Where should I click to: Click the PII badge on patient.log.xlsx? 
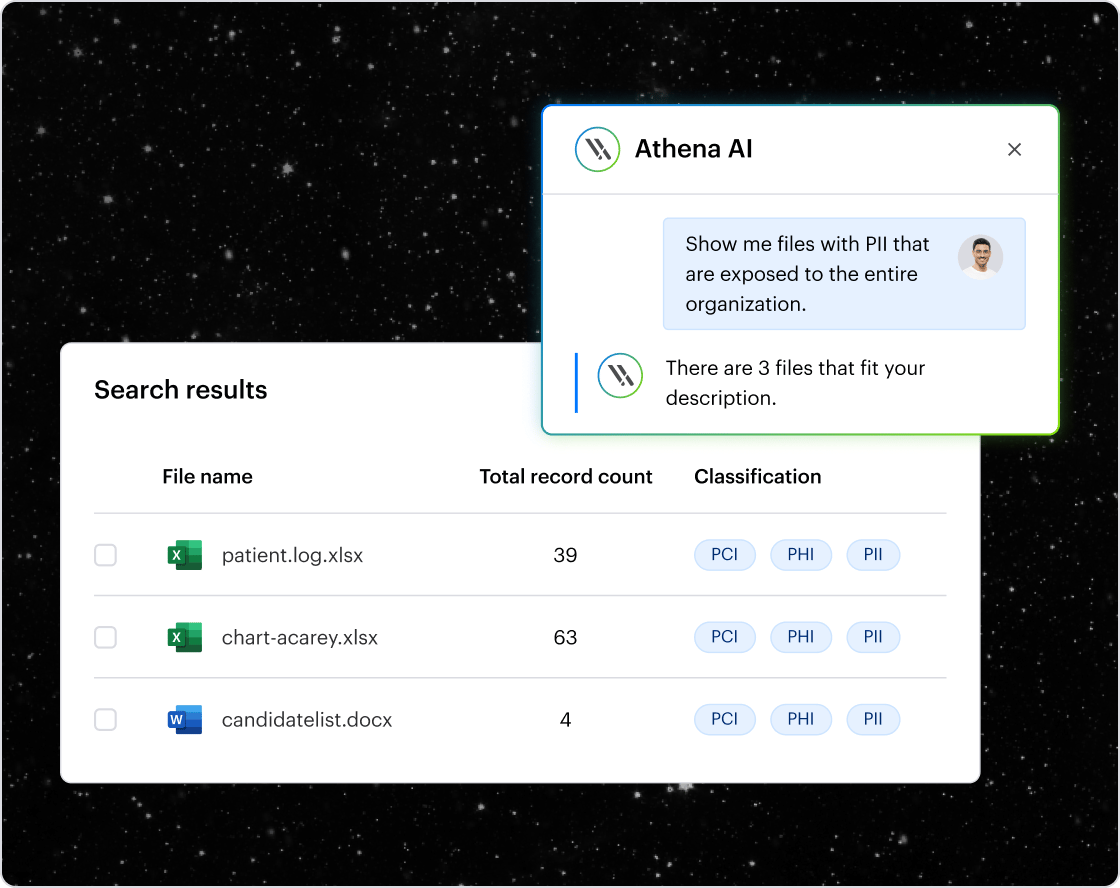tap(873, 555)
